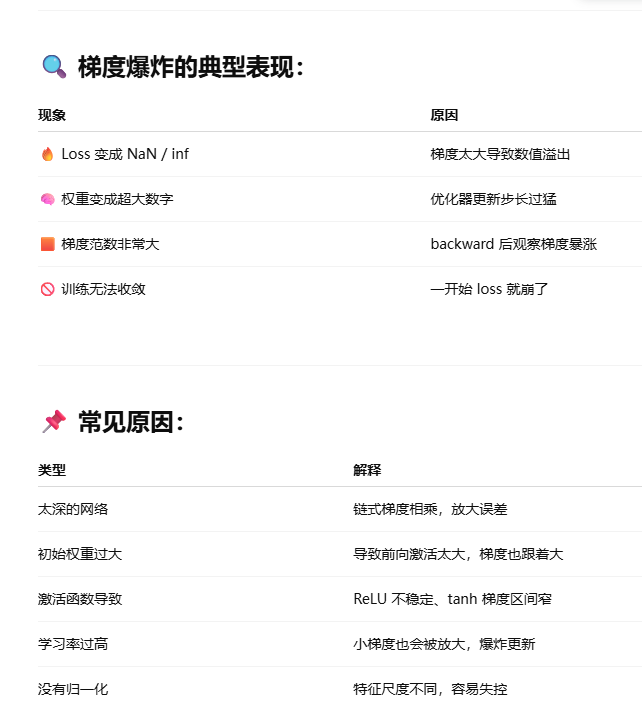Screen dimensions: 642x716
Task: Click the 类型 column header
Action: tap(52, 470)
